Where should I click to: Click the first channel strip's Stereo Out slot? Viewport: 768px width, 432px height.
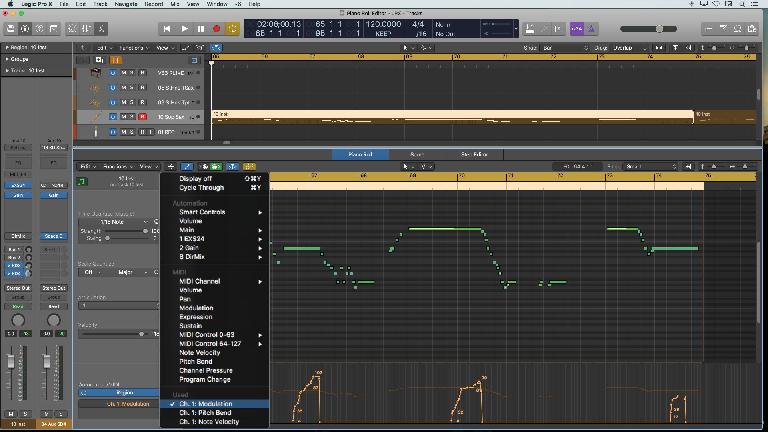click(18, 288)
